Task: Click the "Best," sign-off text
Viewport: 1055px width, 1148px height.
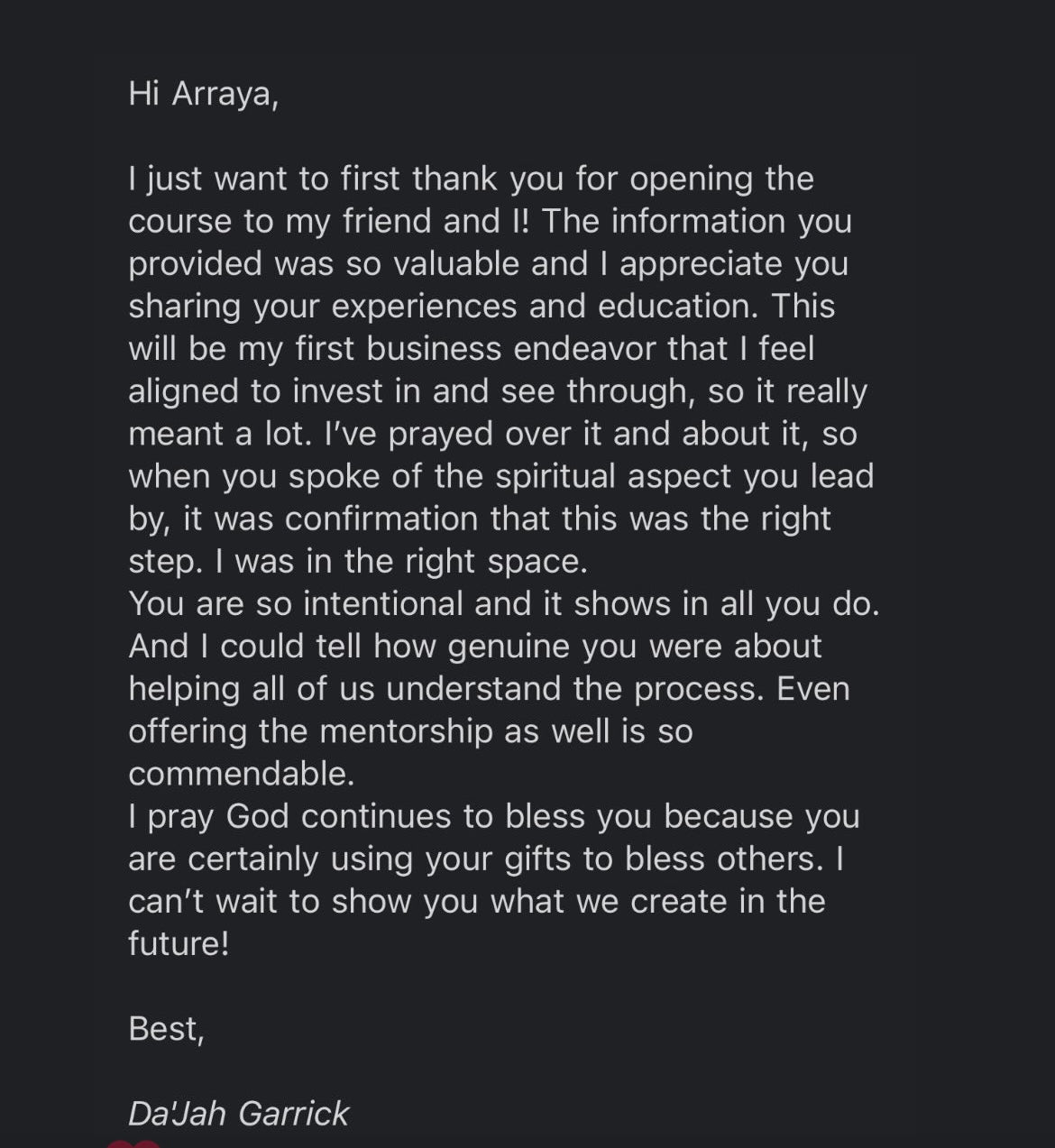Action: [x=166, y=1029]
